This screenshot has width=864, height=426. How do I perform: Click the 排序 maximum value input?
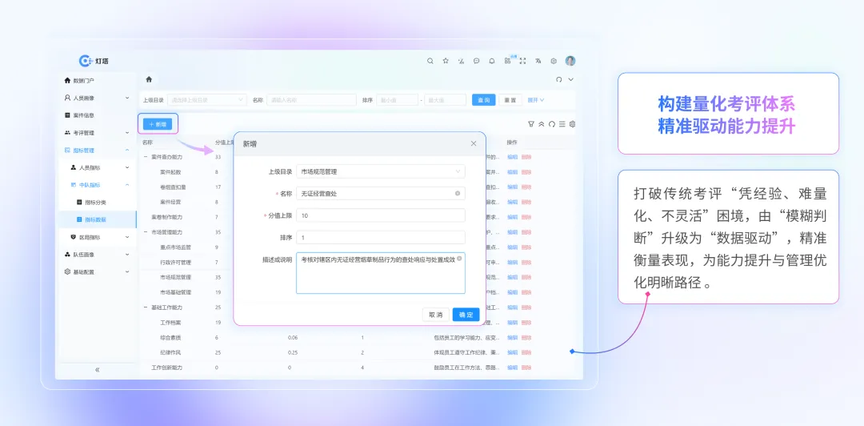coord(445,100)
